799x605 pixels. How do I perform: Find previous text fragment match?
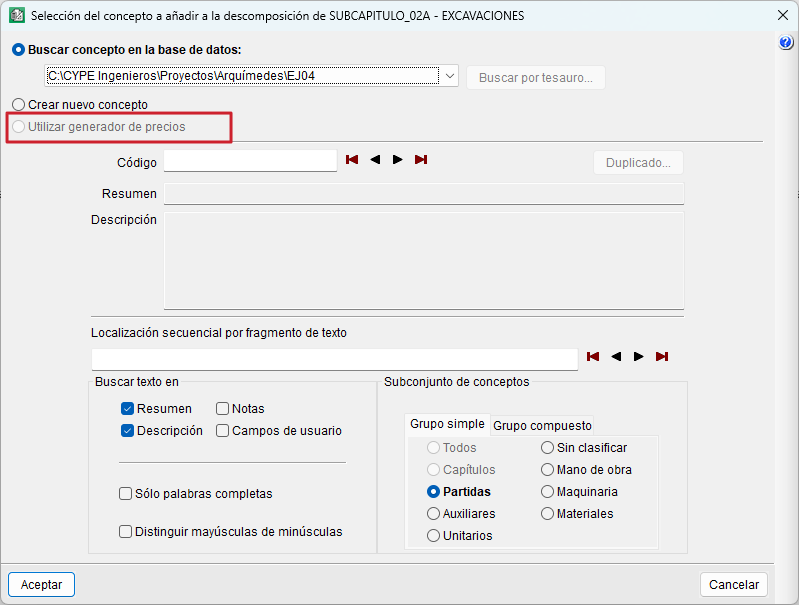tap(616, 356)
